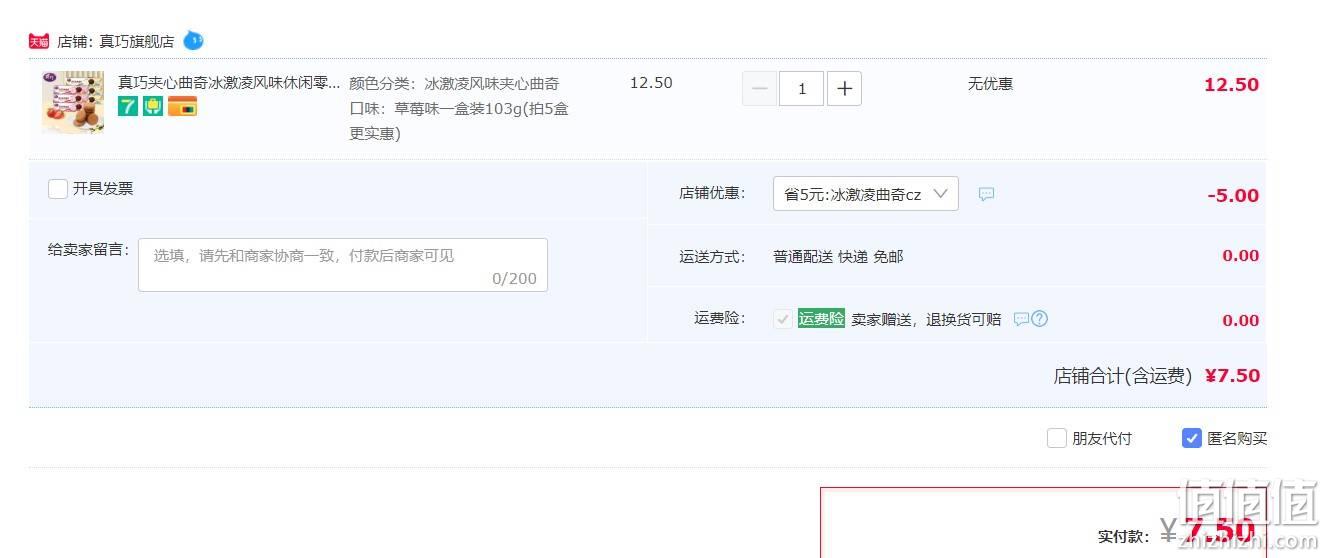1327x558 pixels.
Task: Click the 给卖家留言 seller message text field
Action: 343,265
